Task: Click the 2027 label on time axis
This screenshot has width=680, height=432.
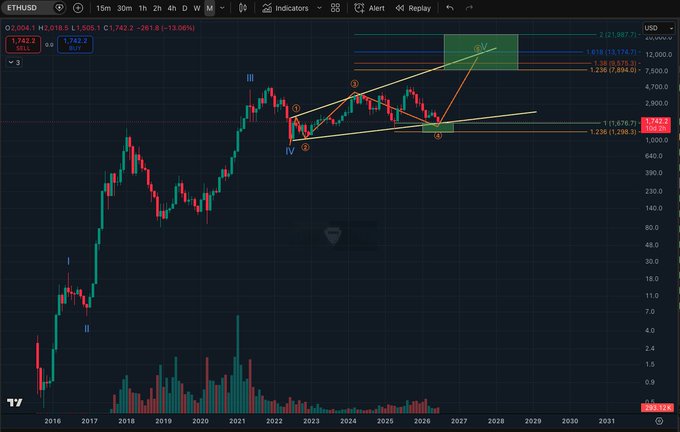Action: [459, 421]
